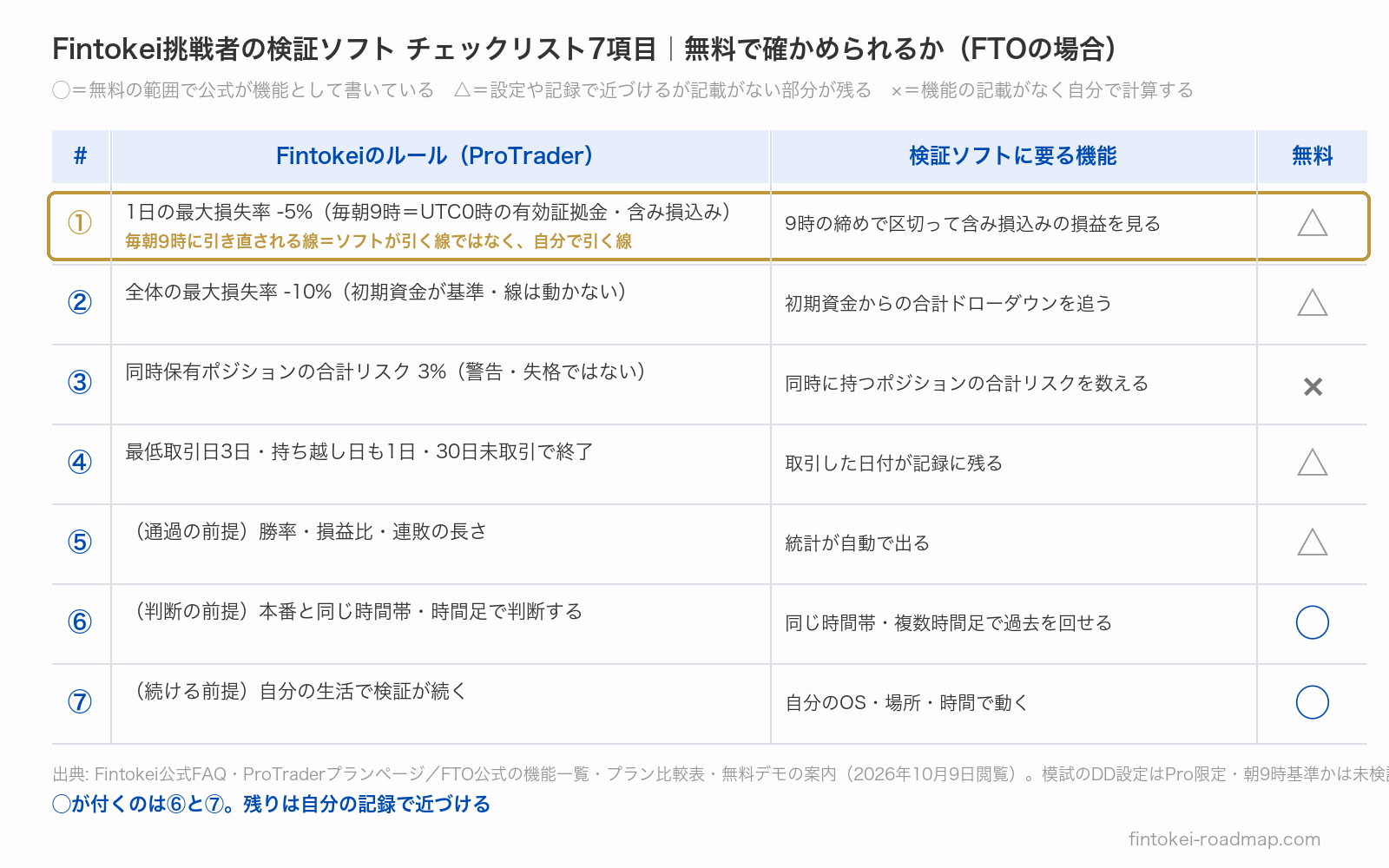The height and width of the screenshot is (868, 1389).
Task: Click the circled number ⑥ row marker
Action: 80,621
